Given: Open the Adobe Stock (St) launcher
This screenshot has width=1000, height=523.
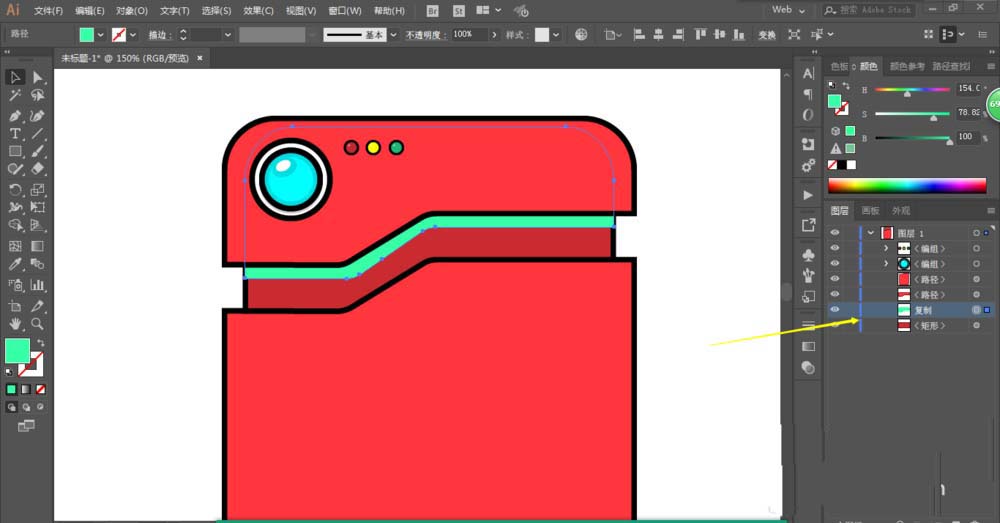Looking at the screenshot, I should 459,11.
